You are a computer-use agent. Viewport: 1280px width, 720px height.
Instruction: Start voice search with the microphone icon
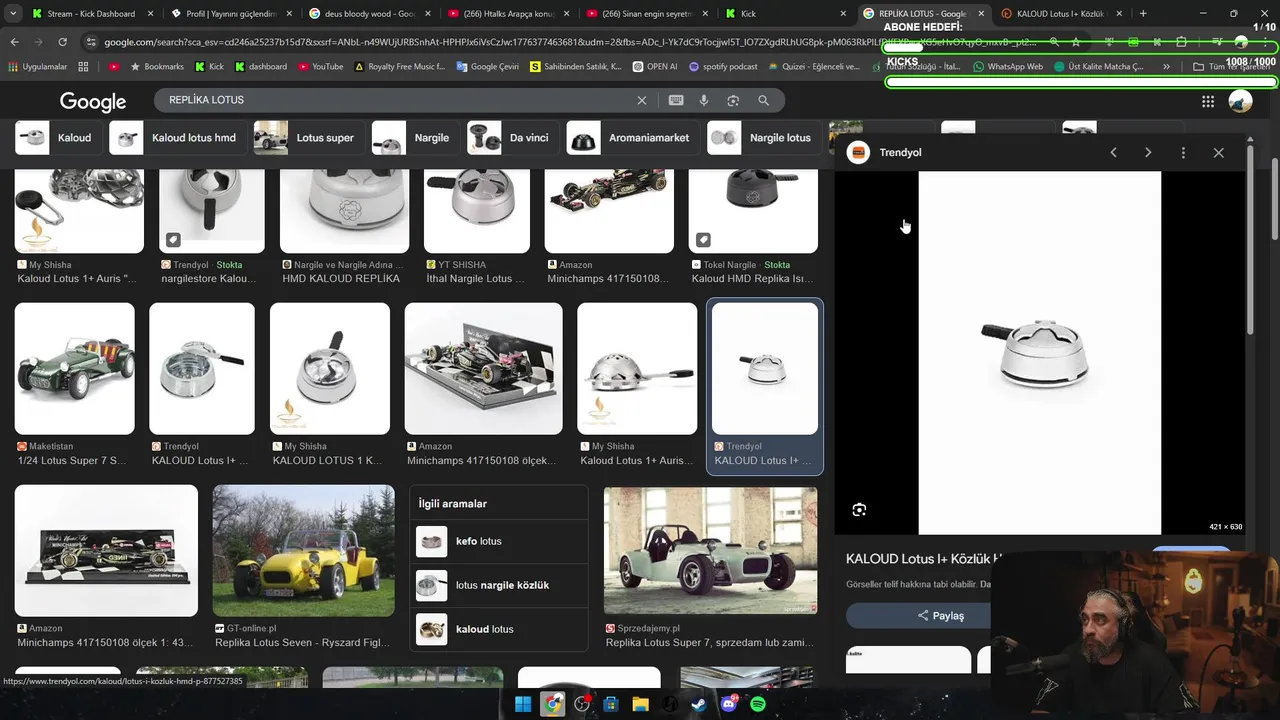[704, 100]
